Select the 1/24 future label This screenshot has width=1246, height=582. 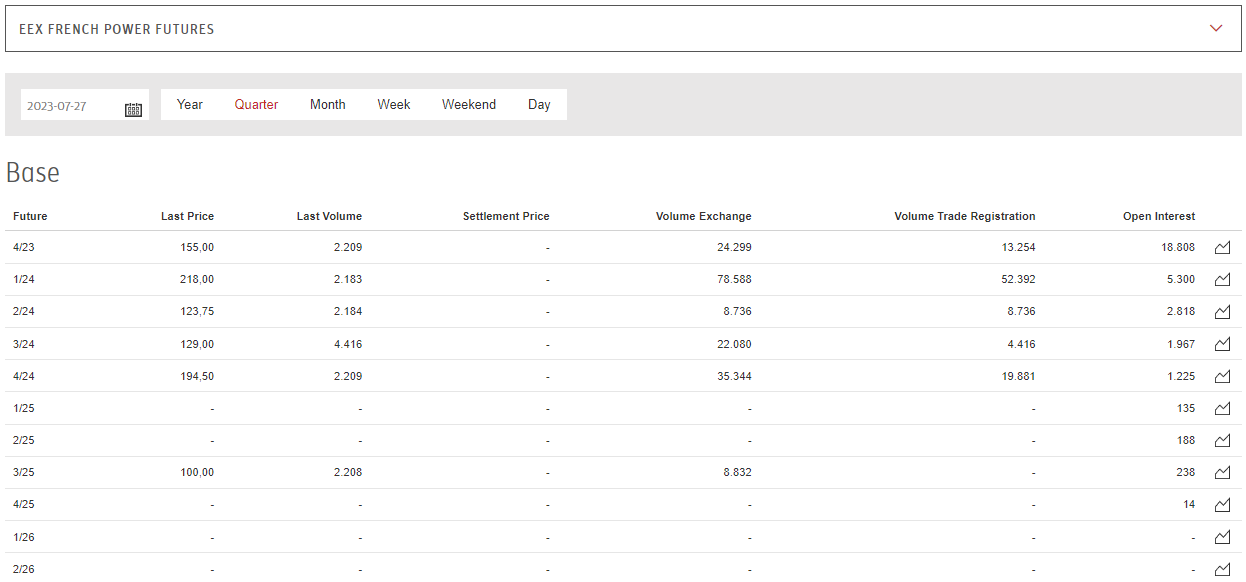(24, 279)
